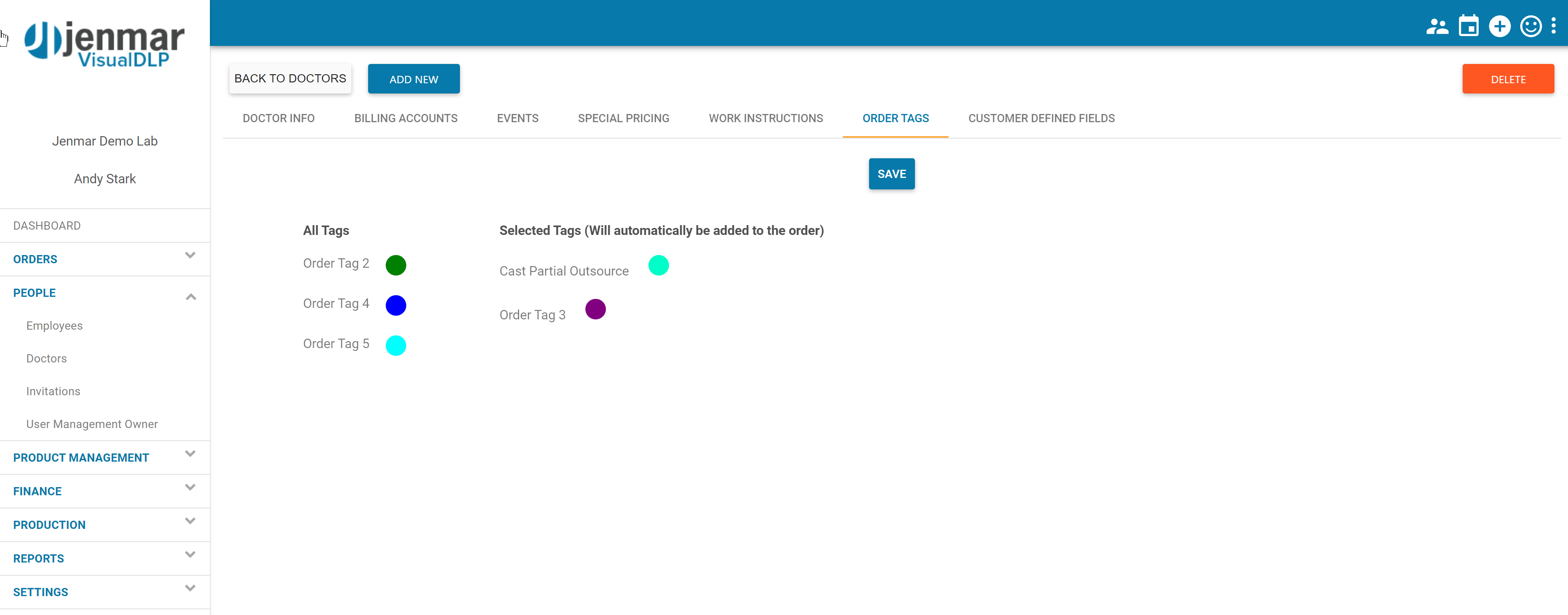Click the blue Order Tag 4 swatch
This screenshot has width=1568, height=615.
click(396, 306)
